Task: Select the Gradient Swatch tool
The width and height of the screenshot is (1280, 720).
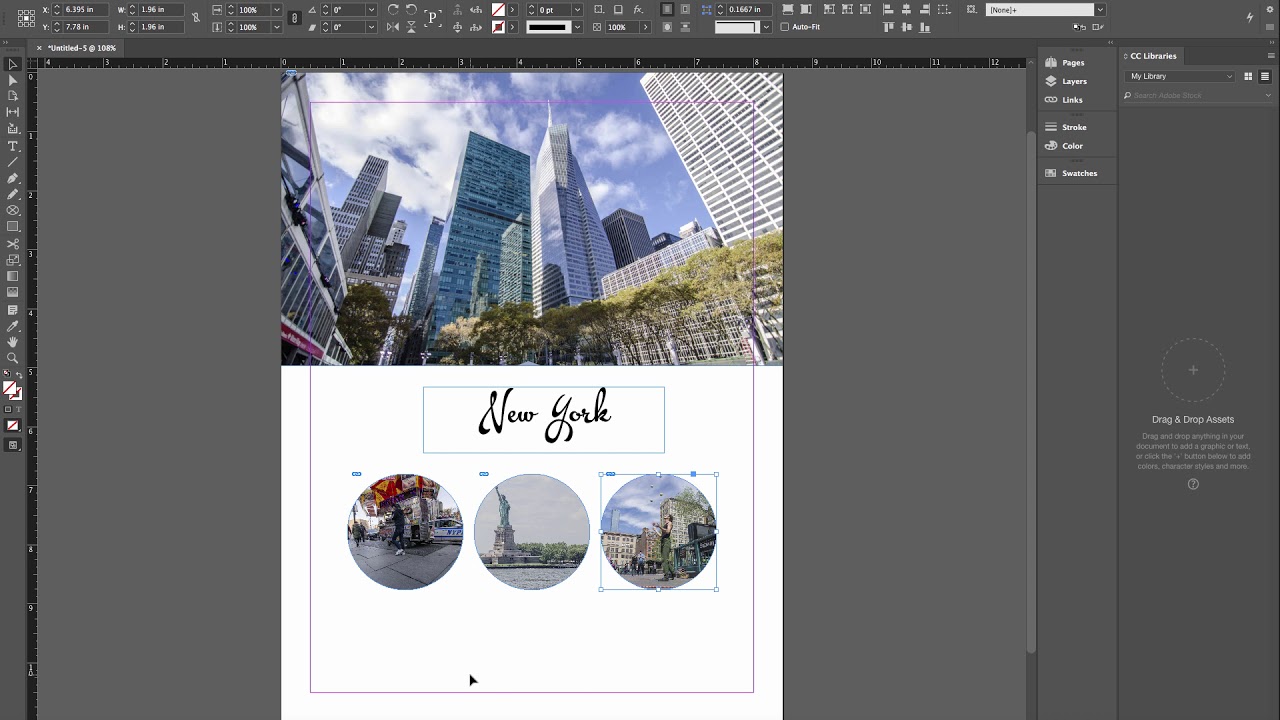Action: 12,276
